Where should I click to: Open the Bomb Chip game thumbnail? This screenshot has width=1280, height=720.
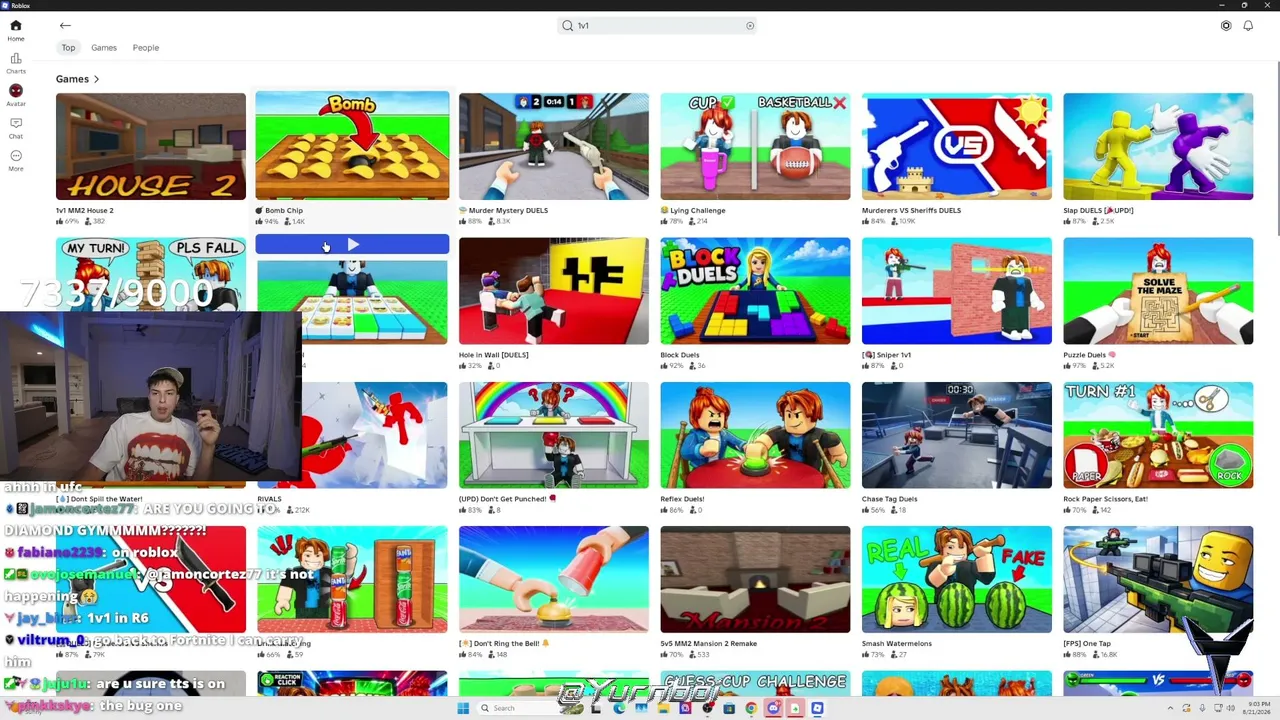(352, 146)
